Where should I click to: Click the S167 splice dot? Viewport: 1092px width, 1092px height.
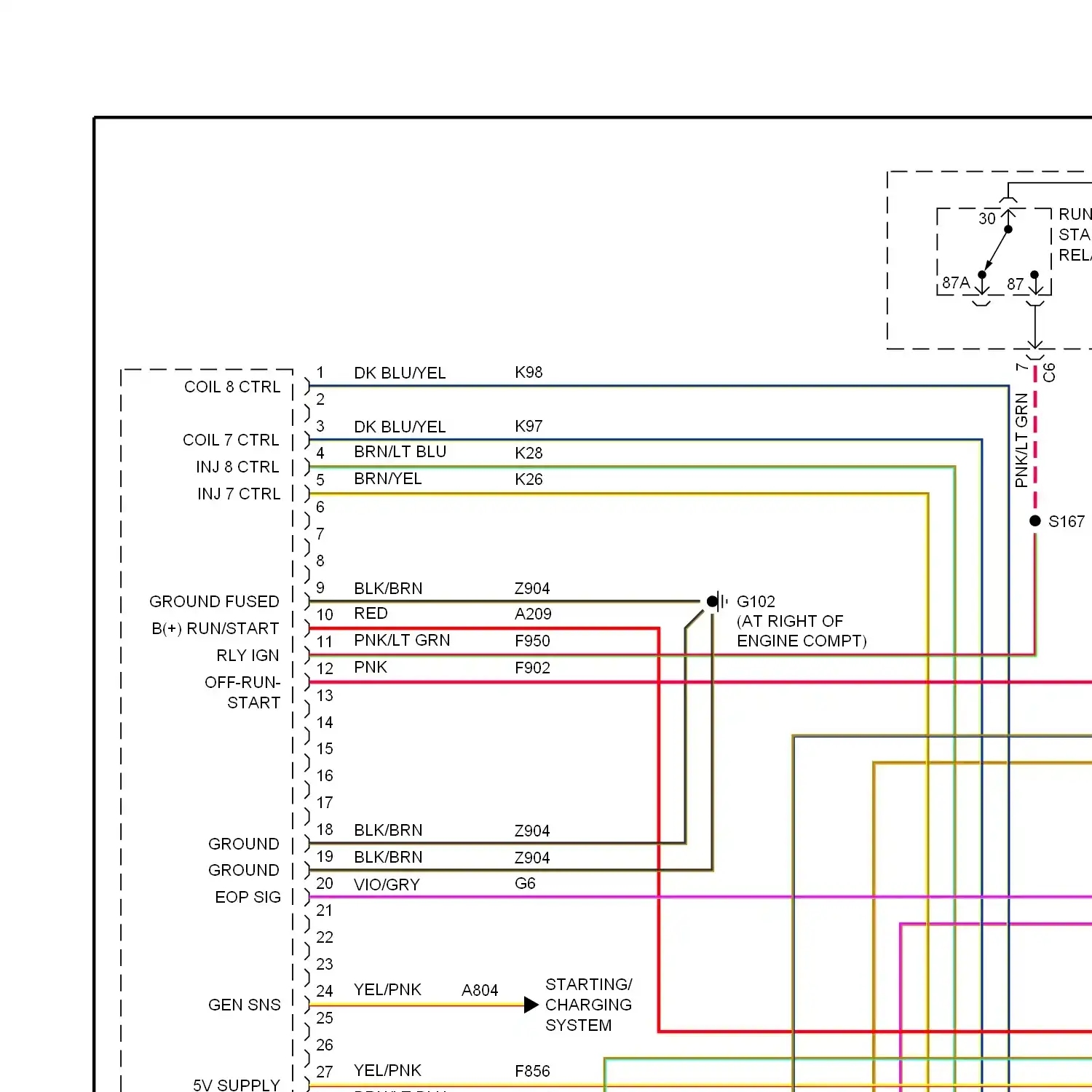[1035, 521]
